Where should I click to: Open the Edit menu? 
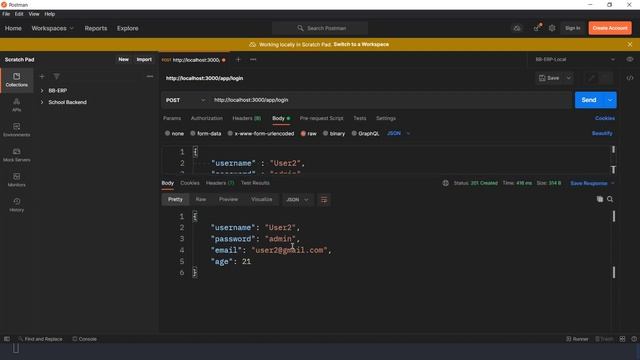[x=19, y=14]
